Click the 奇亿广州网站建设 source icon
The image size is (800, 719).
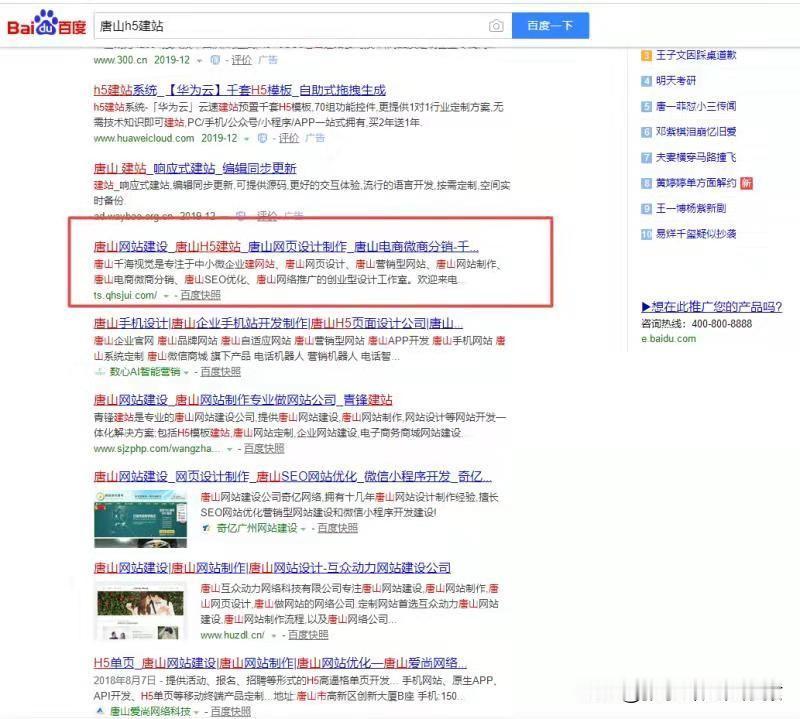pos(206,528)
